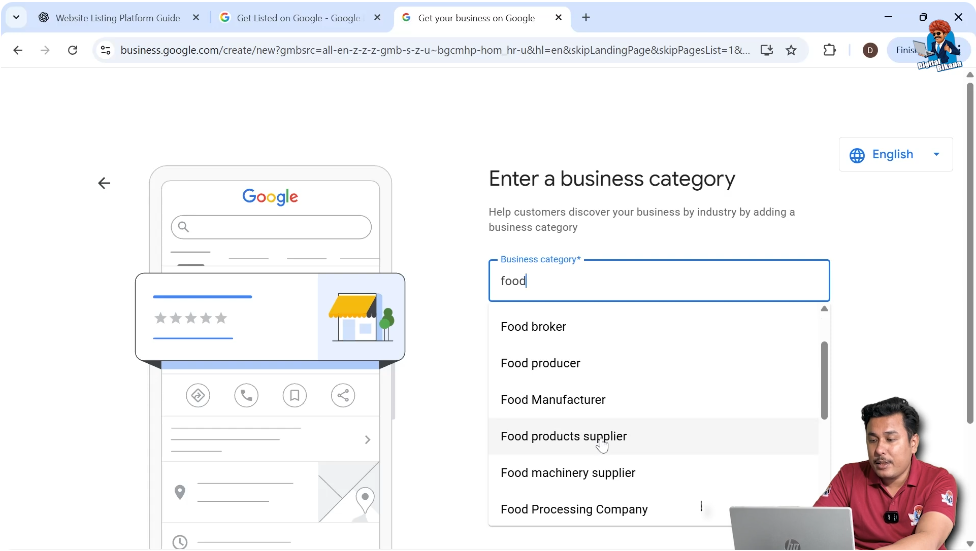The height and width of the screenshot is (551, 976).
Task: Choose Food products supplier suggestion
Action: coord(654,436)
